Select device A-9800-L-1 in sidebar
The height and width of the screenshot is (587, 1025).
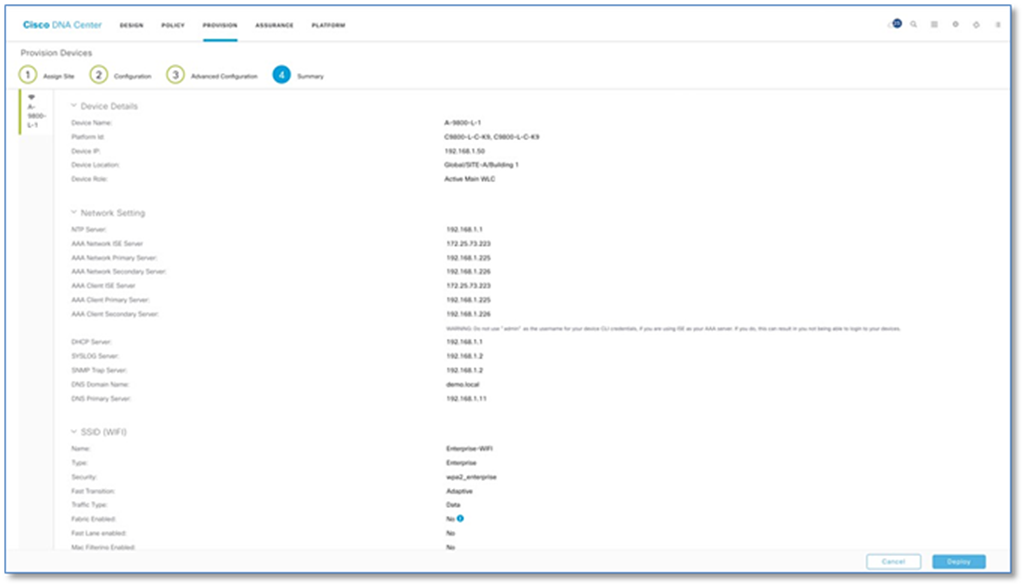36,112
